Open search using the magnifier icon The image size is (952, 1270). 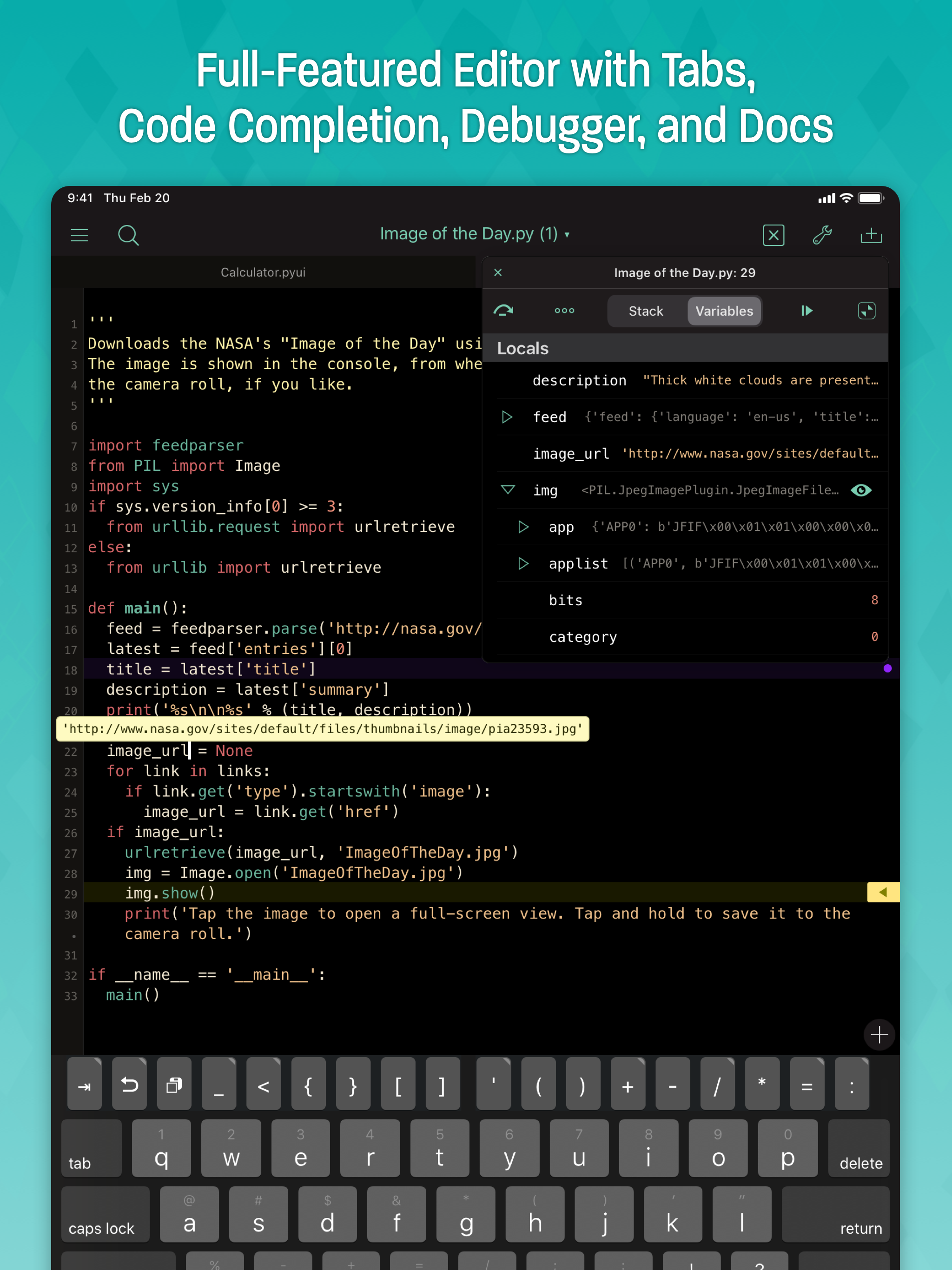128,235
